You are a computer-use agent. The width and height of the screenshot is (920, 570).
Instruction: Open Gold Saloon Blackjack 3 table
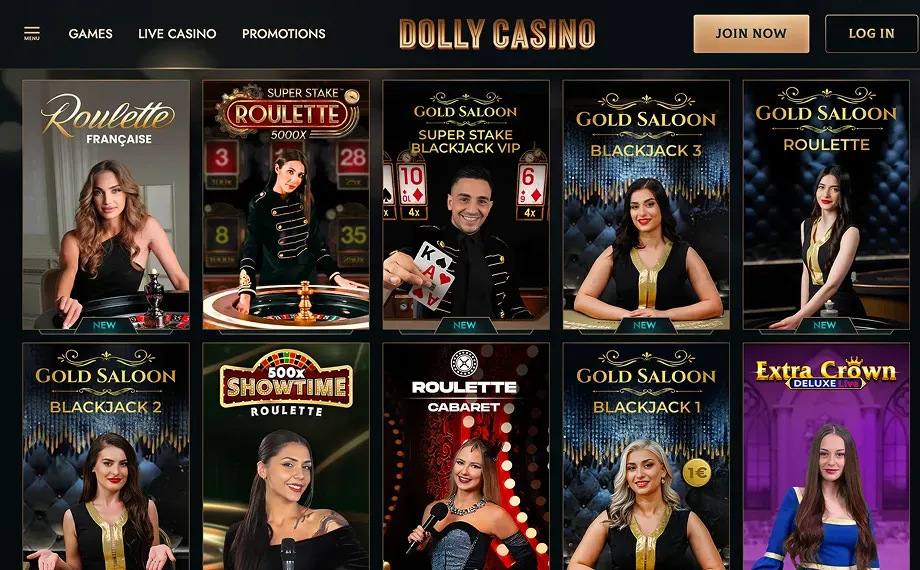click(x=646, y=205)
